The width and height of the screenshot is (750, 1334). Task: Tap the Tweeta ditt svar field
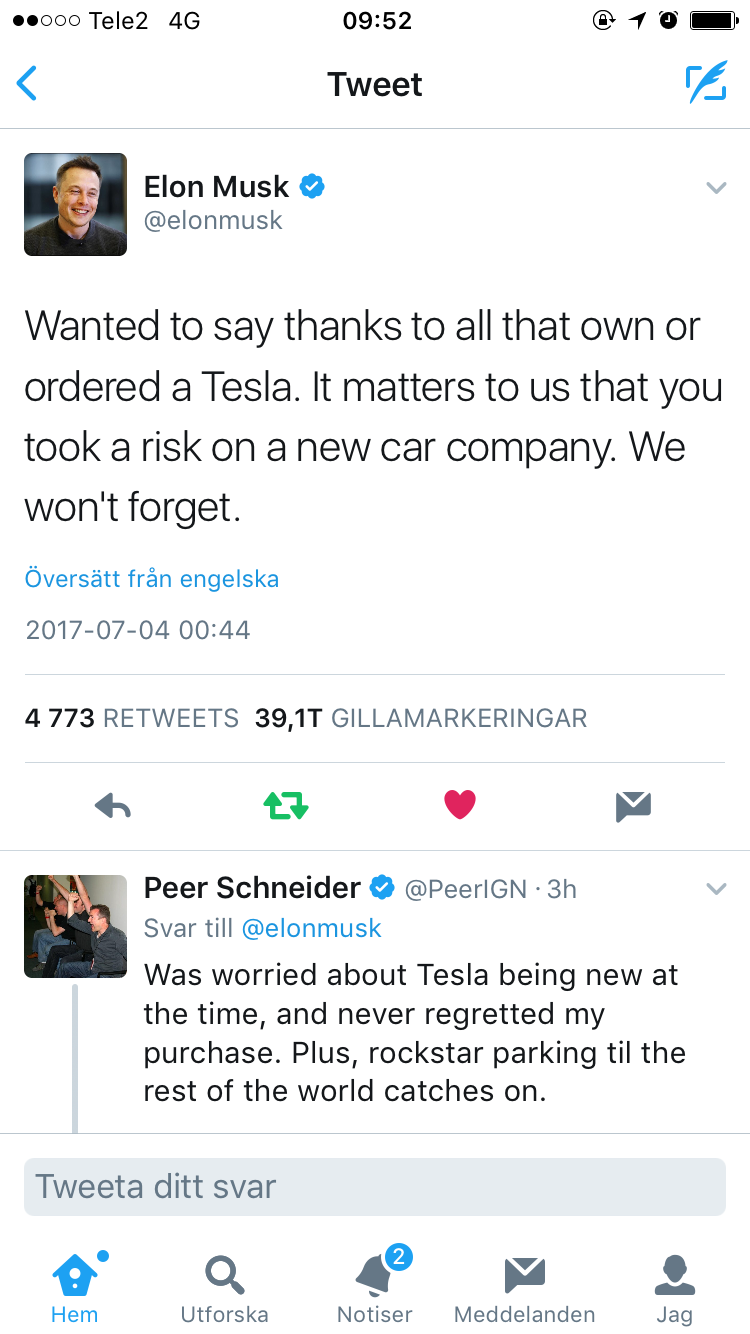(375, 1187)
